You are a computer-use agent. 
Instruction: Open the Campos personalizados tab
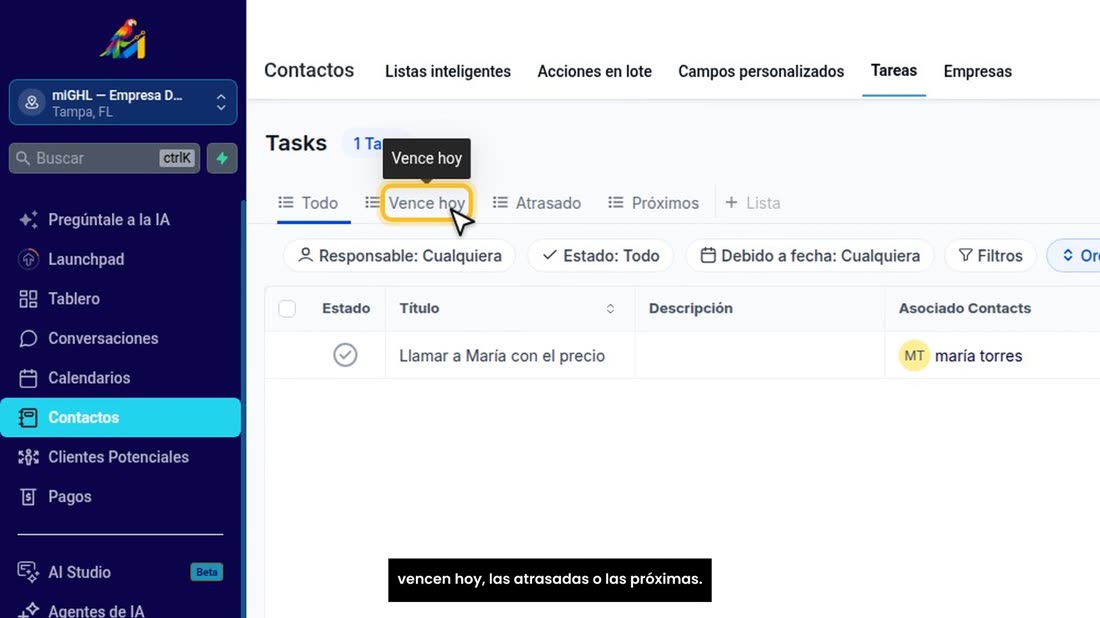pos(760,72)
